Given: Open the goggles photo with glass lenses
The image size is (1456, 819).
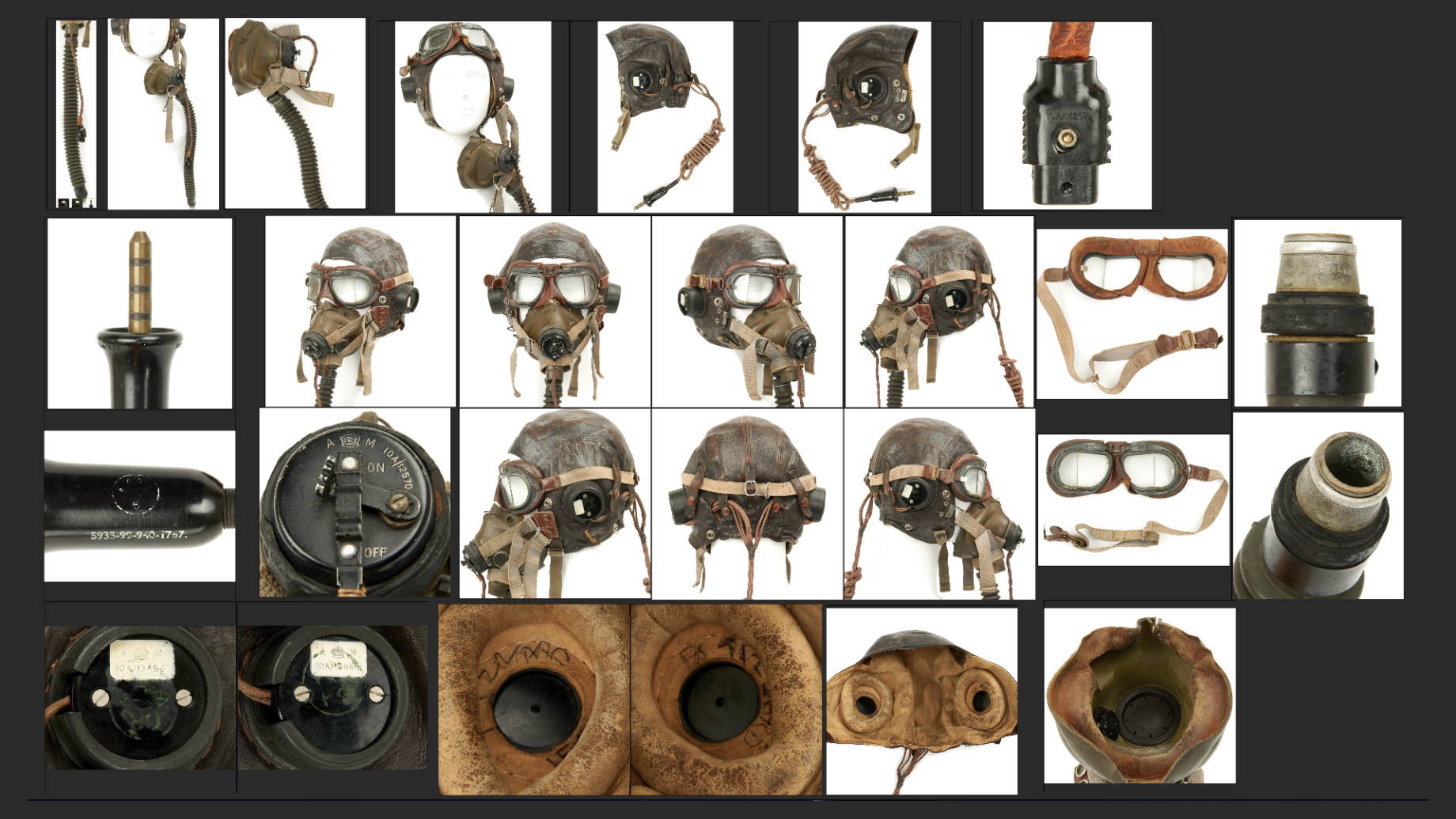Looking at the screenshot, I should pyautogui.click(x=1133, y=500).
